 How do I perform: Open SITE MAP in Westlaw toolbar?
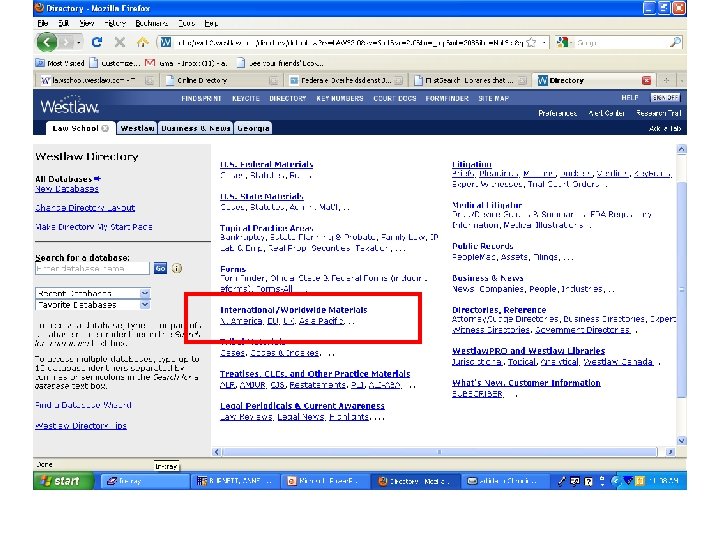pyautogui.click(x=494, y=98)
